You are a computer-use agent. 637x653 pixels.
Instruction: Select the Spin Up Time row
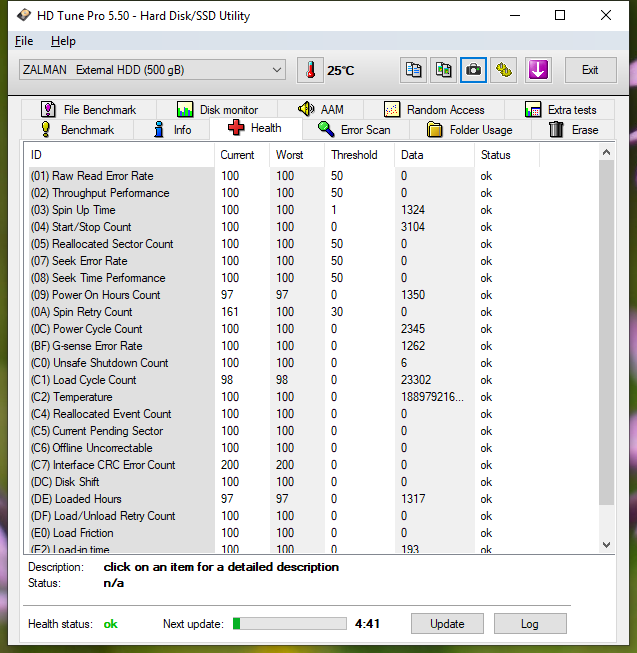point(283,210)
